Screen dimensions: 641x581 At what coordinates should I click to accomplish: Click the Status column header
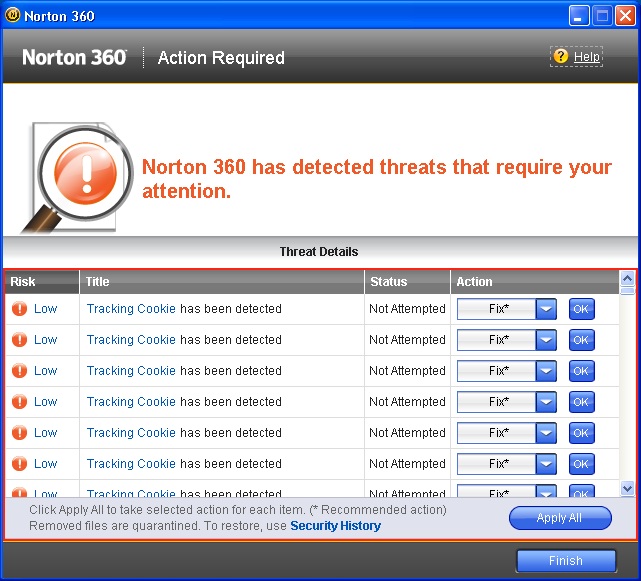(x=407, y=282)
